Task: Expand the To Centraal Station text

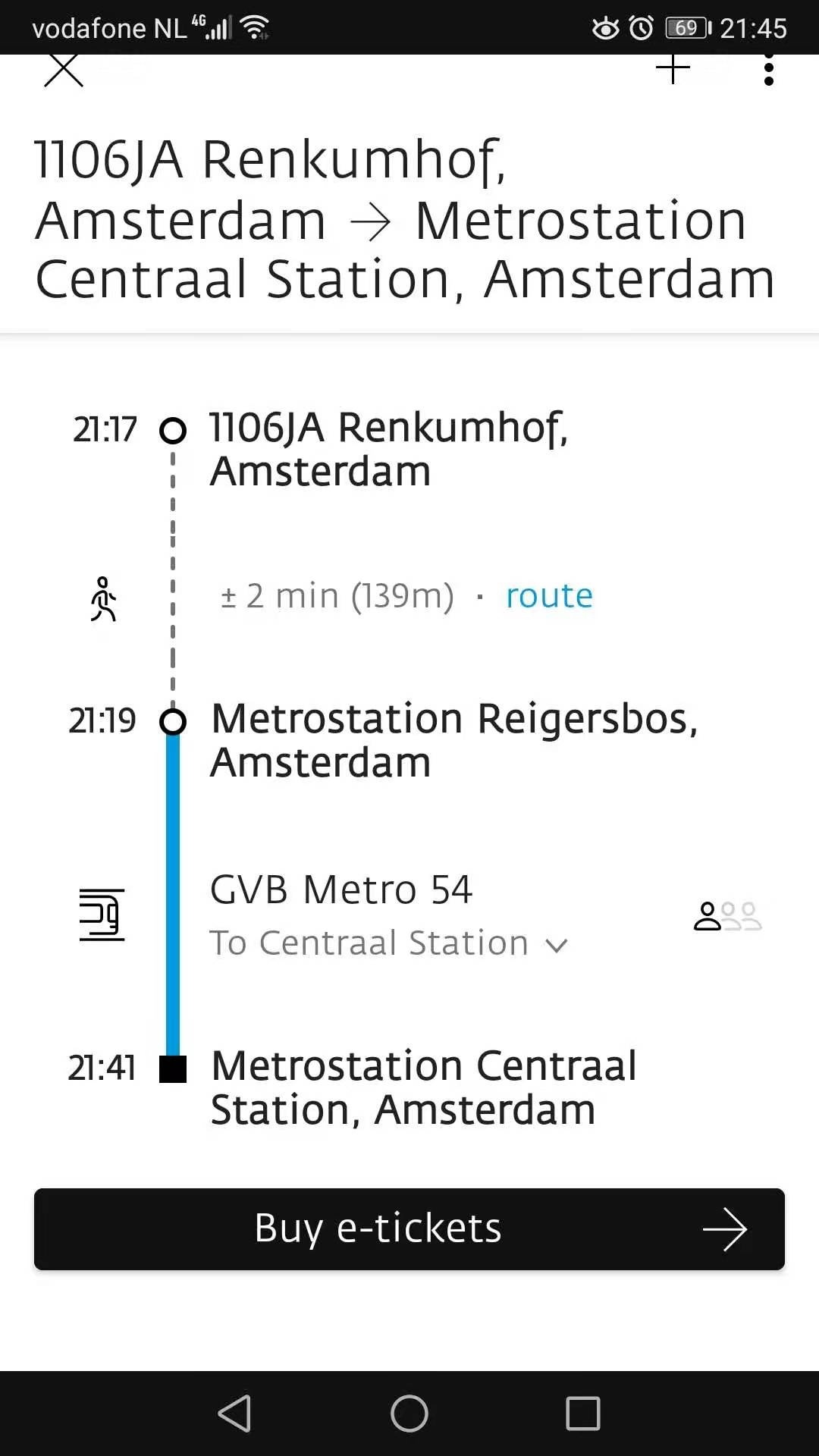Action: pos(369,943)
